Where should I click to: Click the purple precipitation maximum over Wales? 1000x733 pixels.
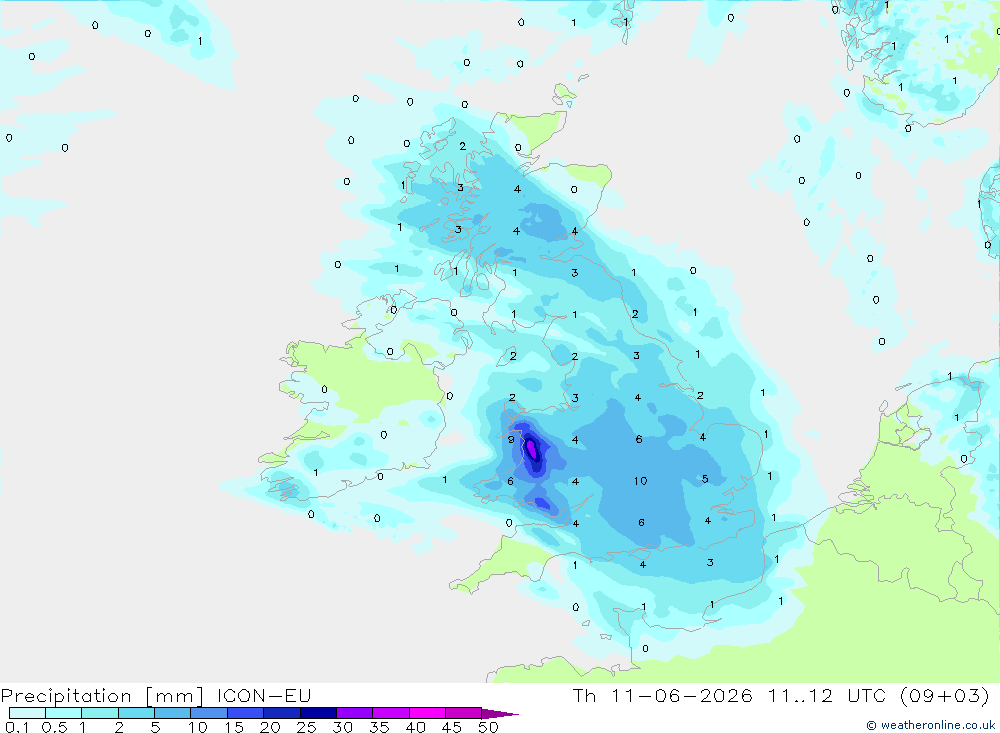[531, 448]
